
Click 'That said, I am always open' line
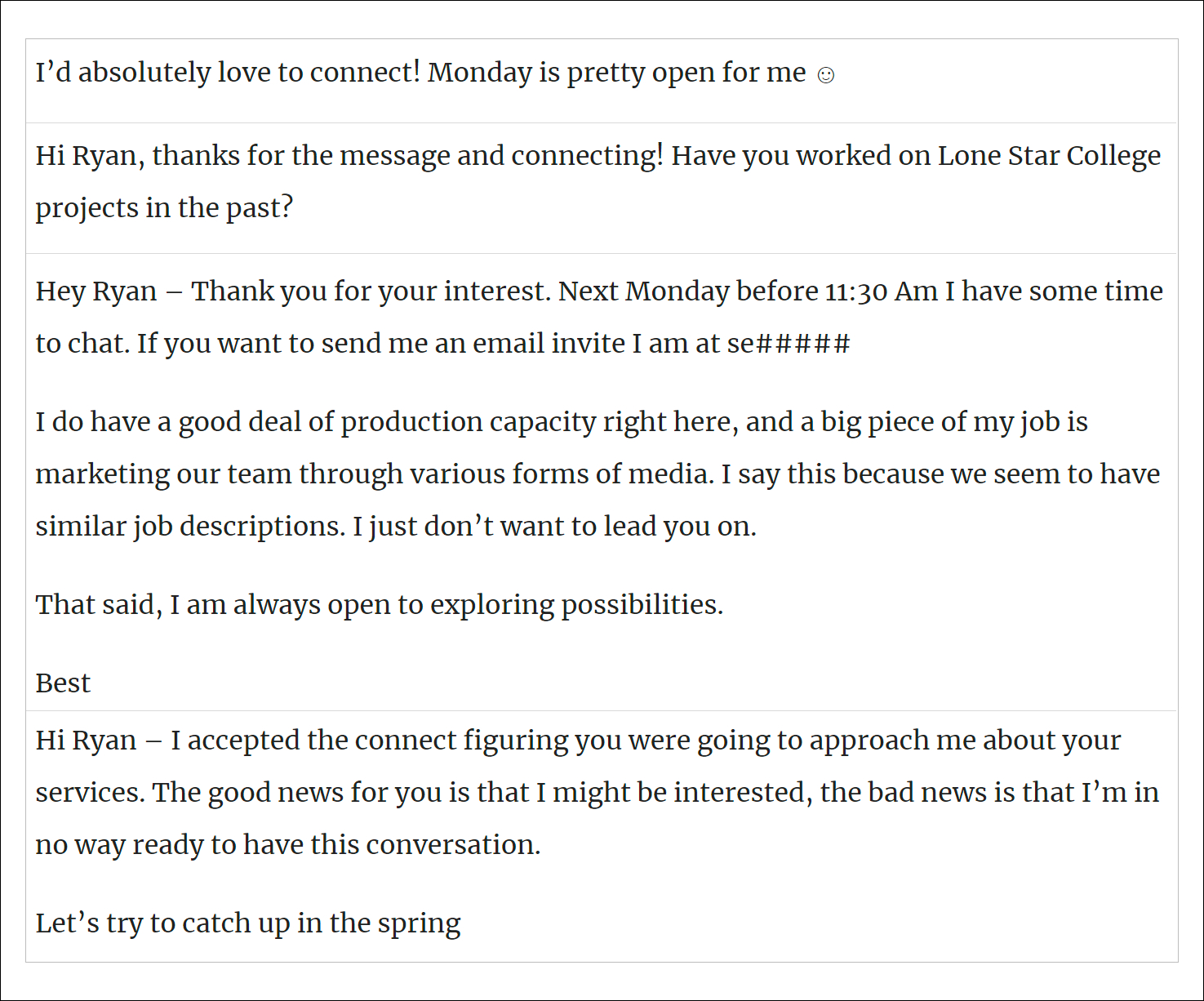click(x=380, y=604)
